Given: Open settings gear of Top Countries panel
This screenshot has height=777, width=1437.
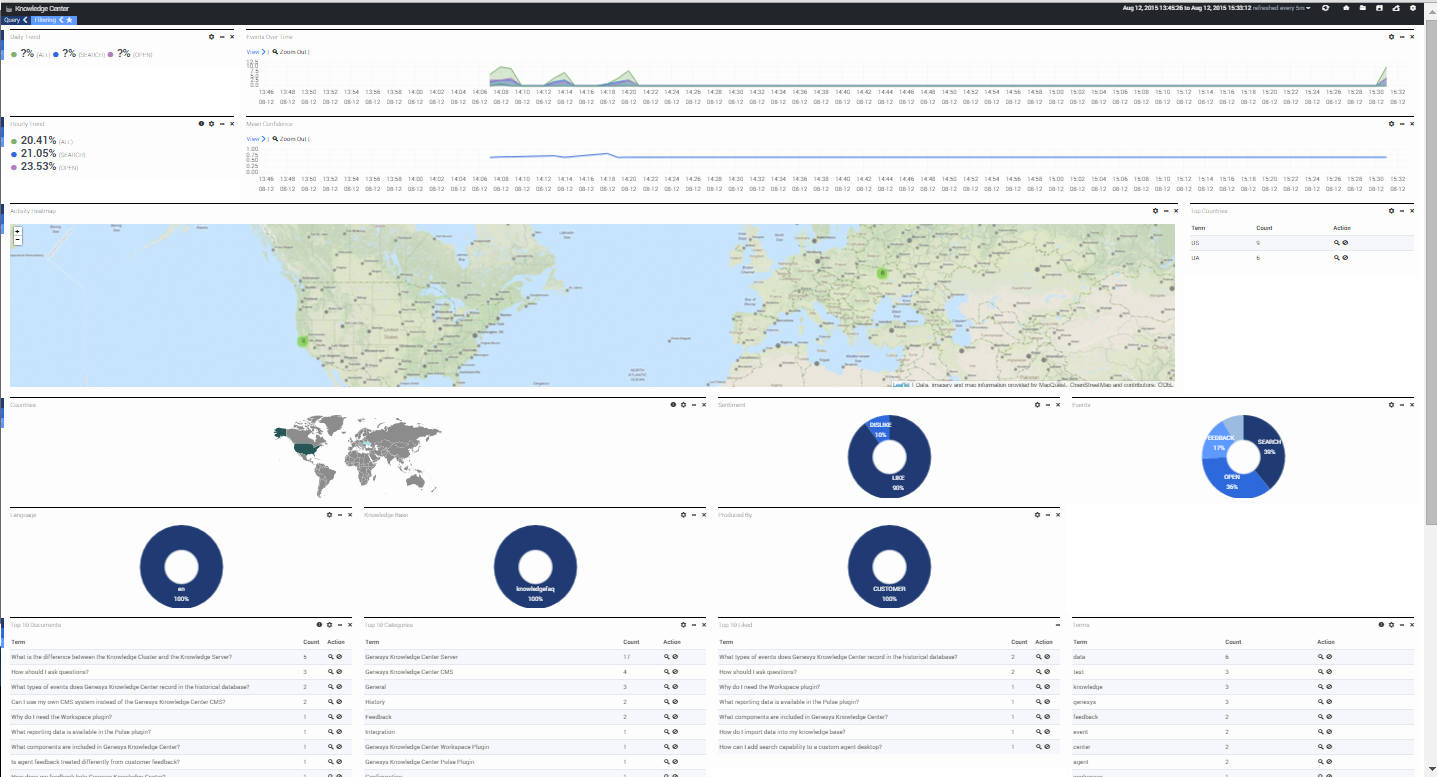Looking at the screenshot, I should 1391,211.
